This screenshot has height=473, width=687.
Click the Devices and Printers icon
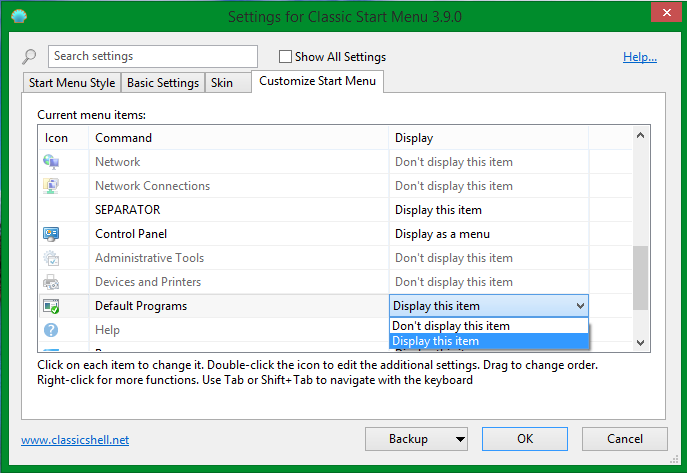[x=52, y=282]
